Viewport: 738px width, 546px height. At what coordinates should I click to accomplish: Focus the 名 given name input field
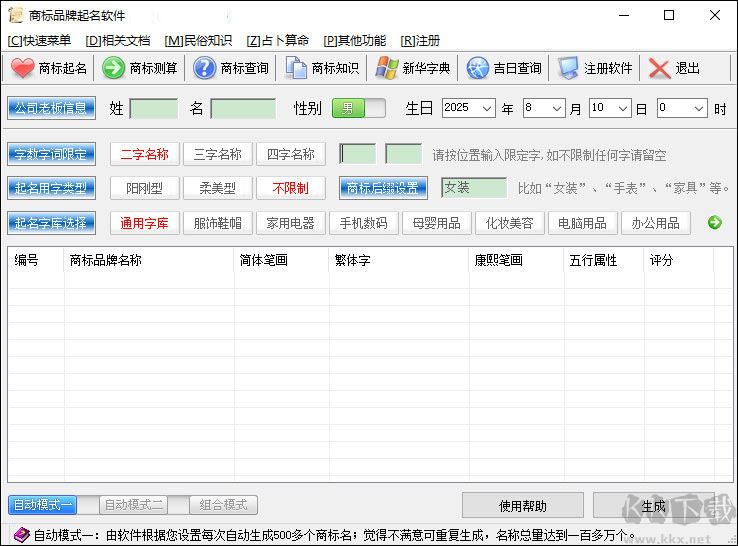click(x=243, y=108)
